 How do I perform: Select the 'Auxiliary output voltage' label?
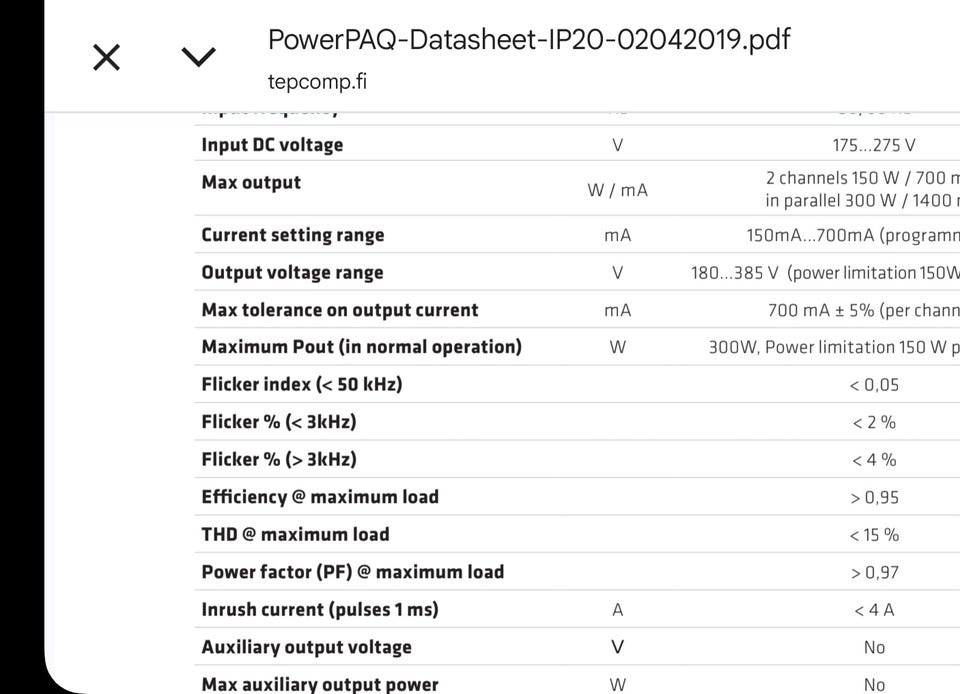[306, 647]
